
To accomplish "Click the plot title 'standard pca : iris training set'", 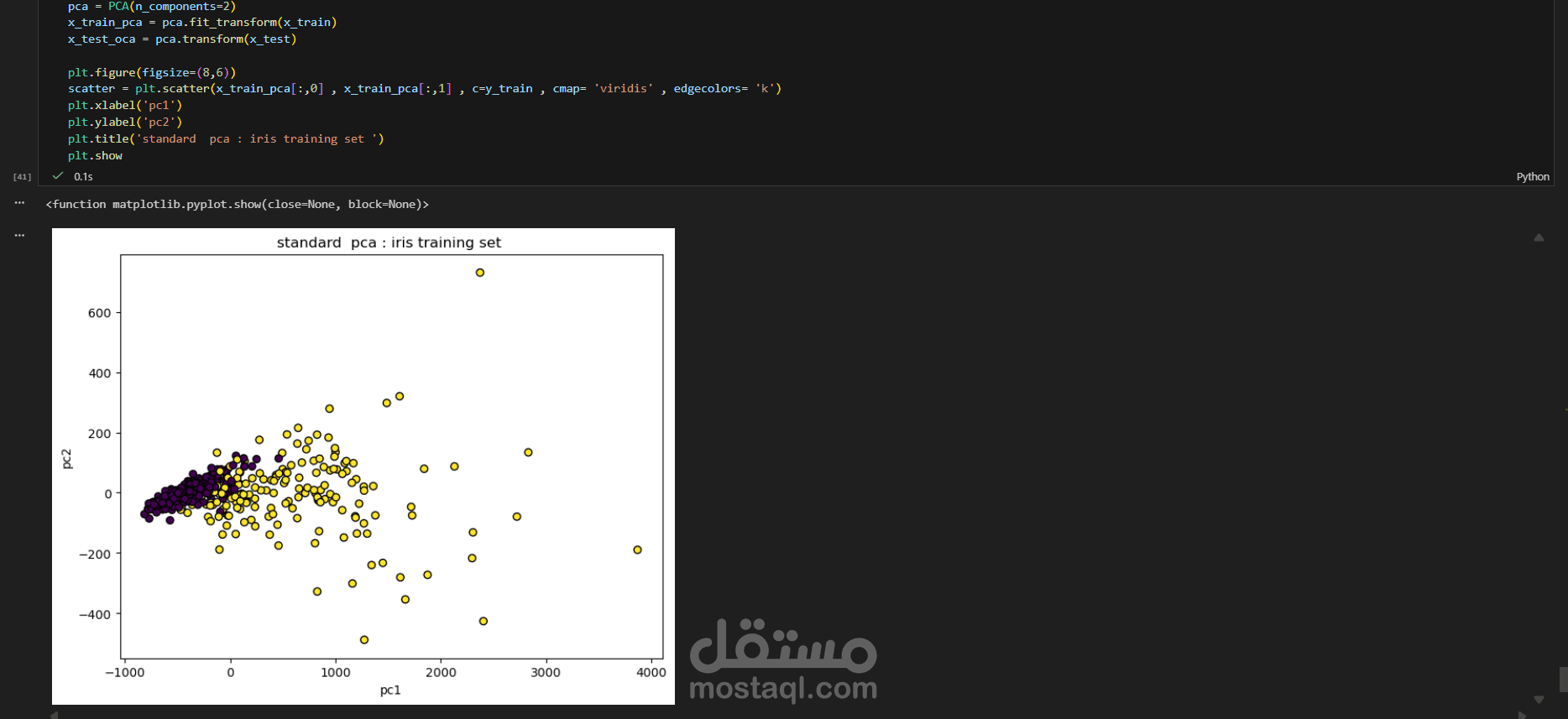I will pos(389,242).
